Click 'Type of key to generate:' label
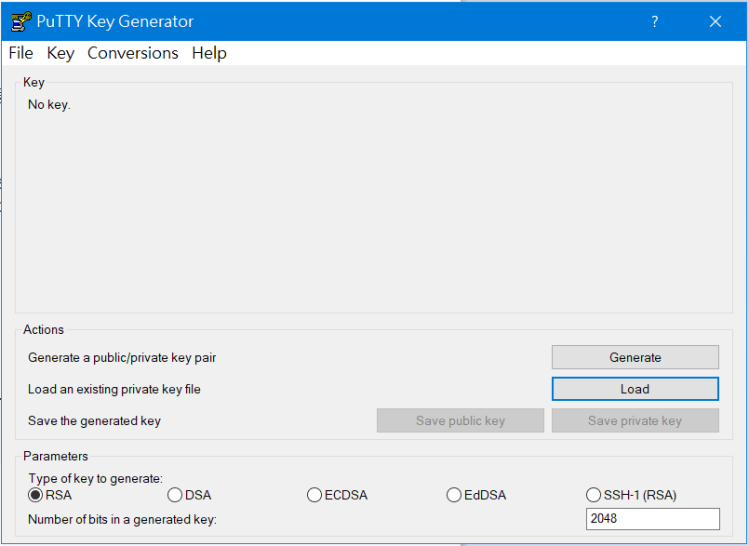Screen dimensions: 749x546 coord(96,478)
